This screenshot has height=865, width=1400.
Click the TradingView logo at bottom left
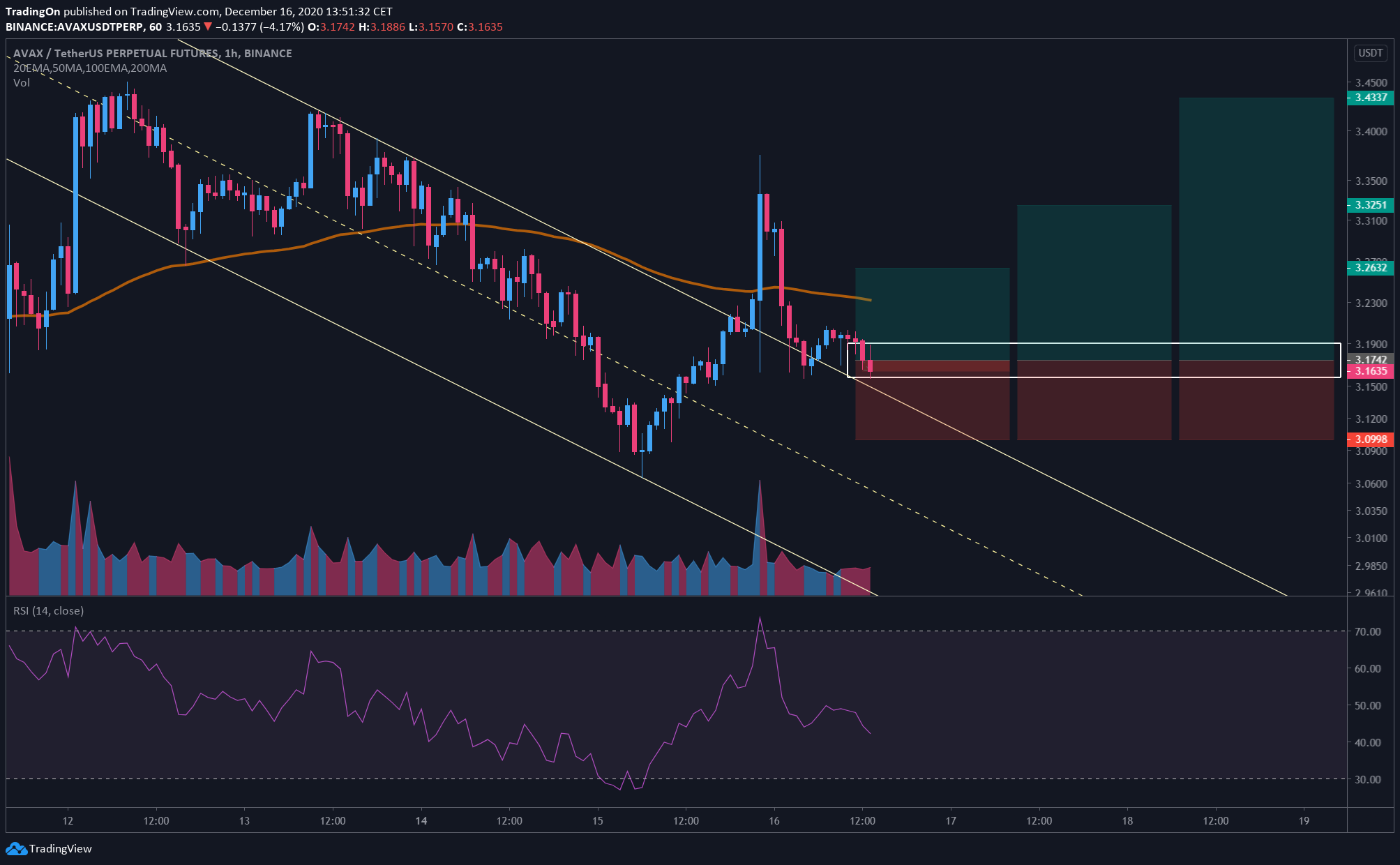point(49,848)
